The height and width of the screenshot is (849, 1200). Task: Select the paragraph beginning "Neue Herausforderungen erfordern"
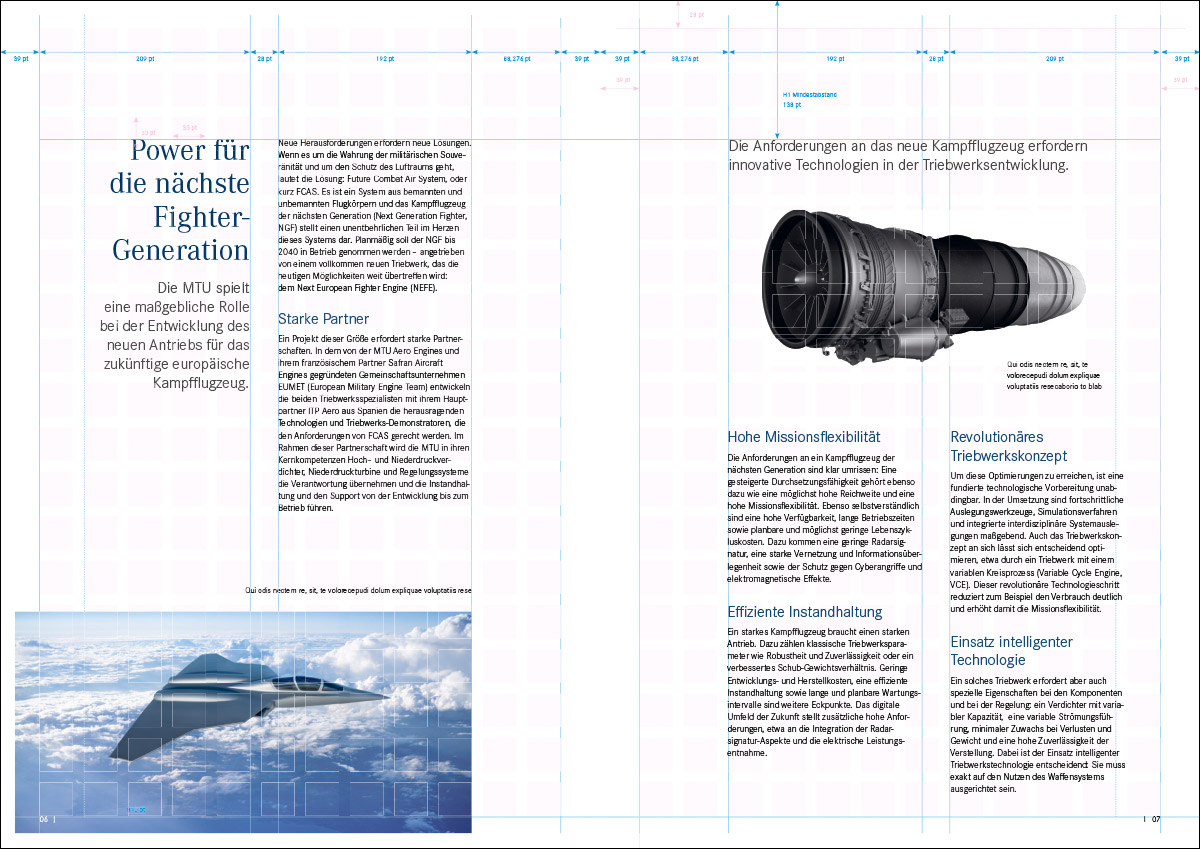374,215
